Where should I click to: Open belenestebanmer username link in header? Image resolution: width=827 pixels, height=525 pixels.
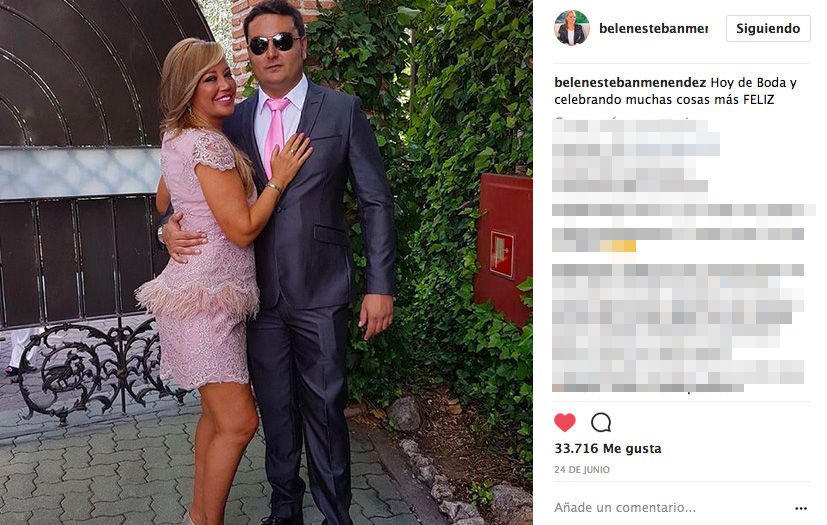click(653, 28)
